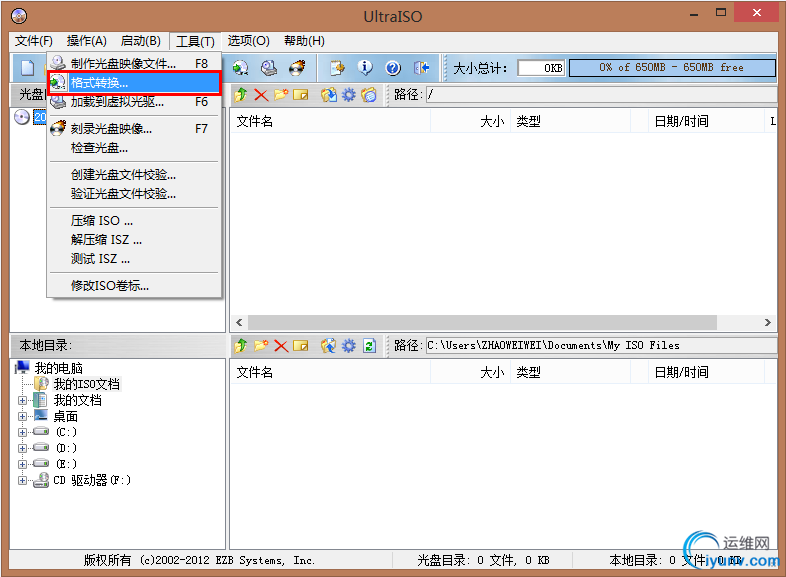The width and height of the screenshot is (786, 577).
Task: Click New Folder icon in local pane toolbar
Action: pos(261,345)
